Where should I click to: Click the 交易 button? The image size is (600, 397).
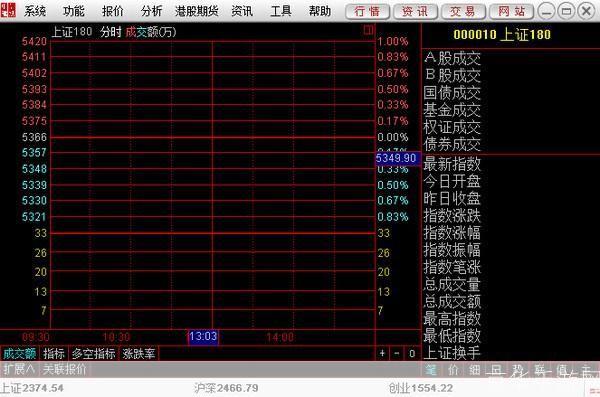coord(463,11)
